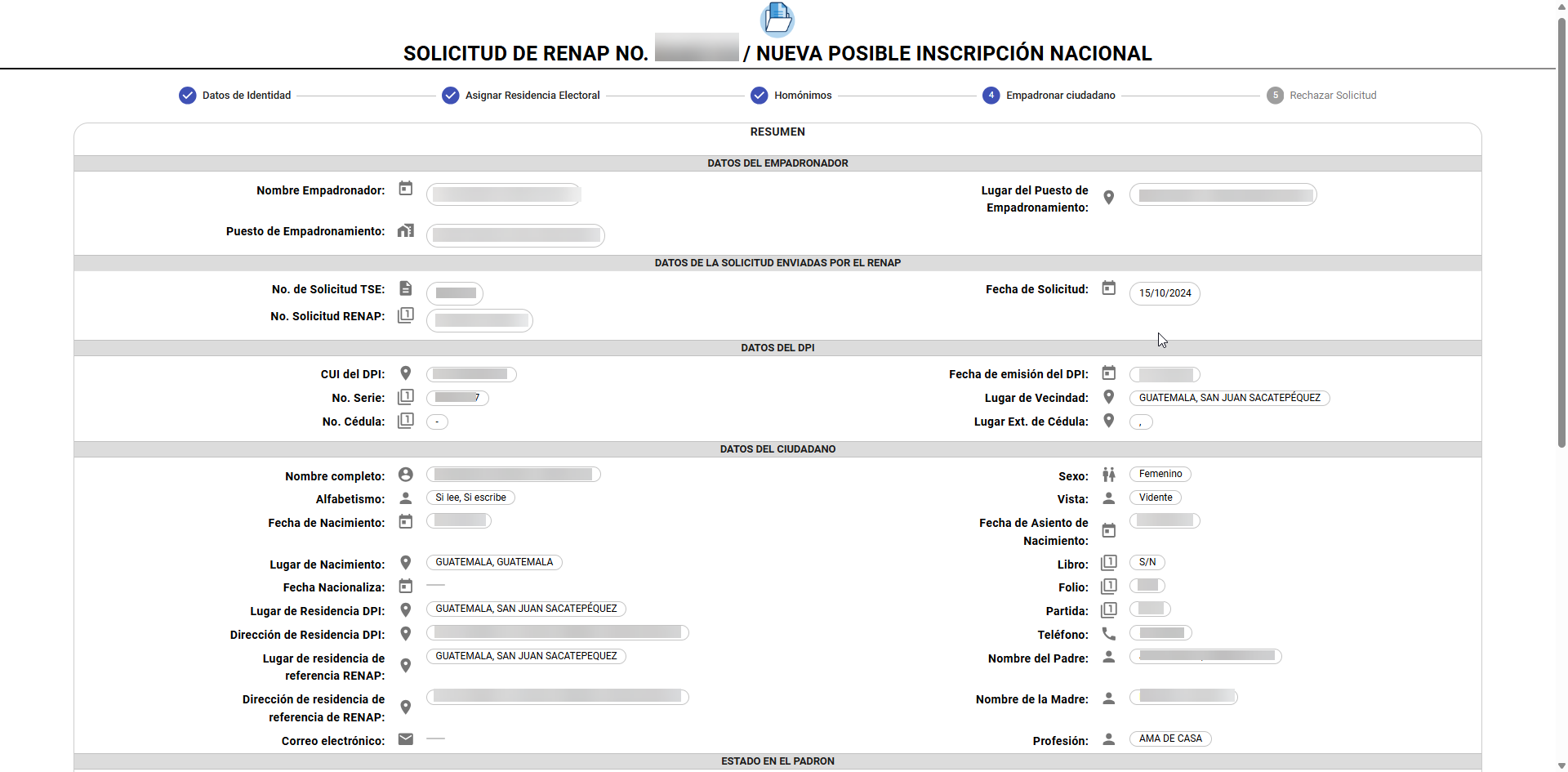This screenshot has width=1568, height=772.
Task: Open the Asignar Residencia Electoral step
Action: (x=521, y=96)
